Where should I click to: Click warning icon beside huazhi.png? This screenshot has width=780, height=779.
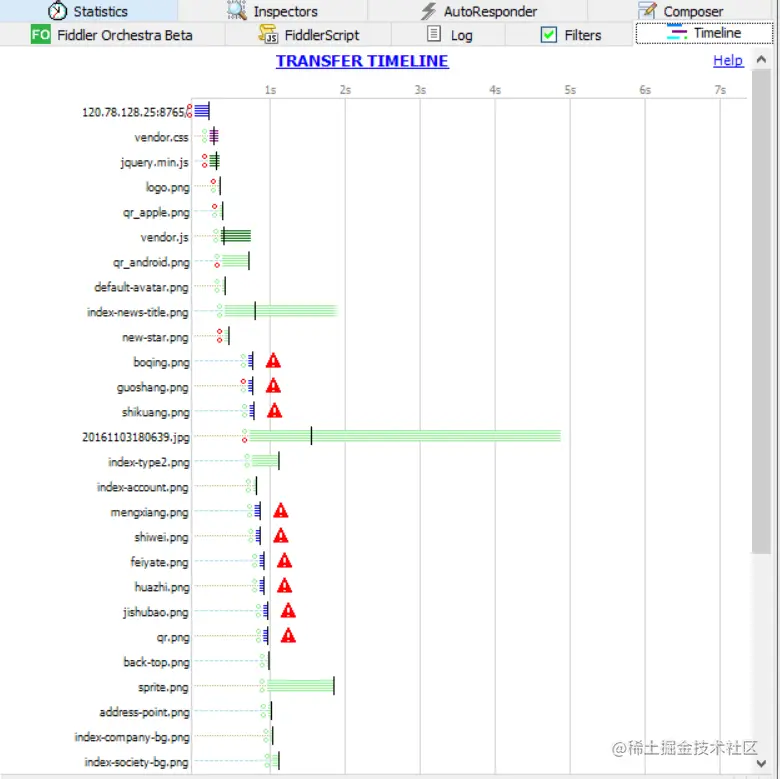[x=284, y=586]
